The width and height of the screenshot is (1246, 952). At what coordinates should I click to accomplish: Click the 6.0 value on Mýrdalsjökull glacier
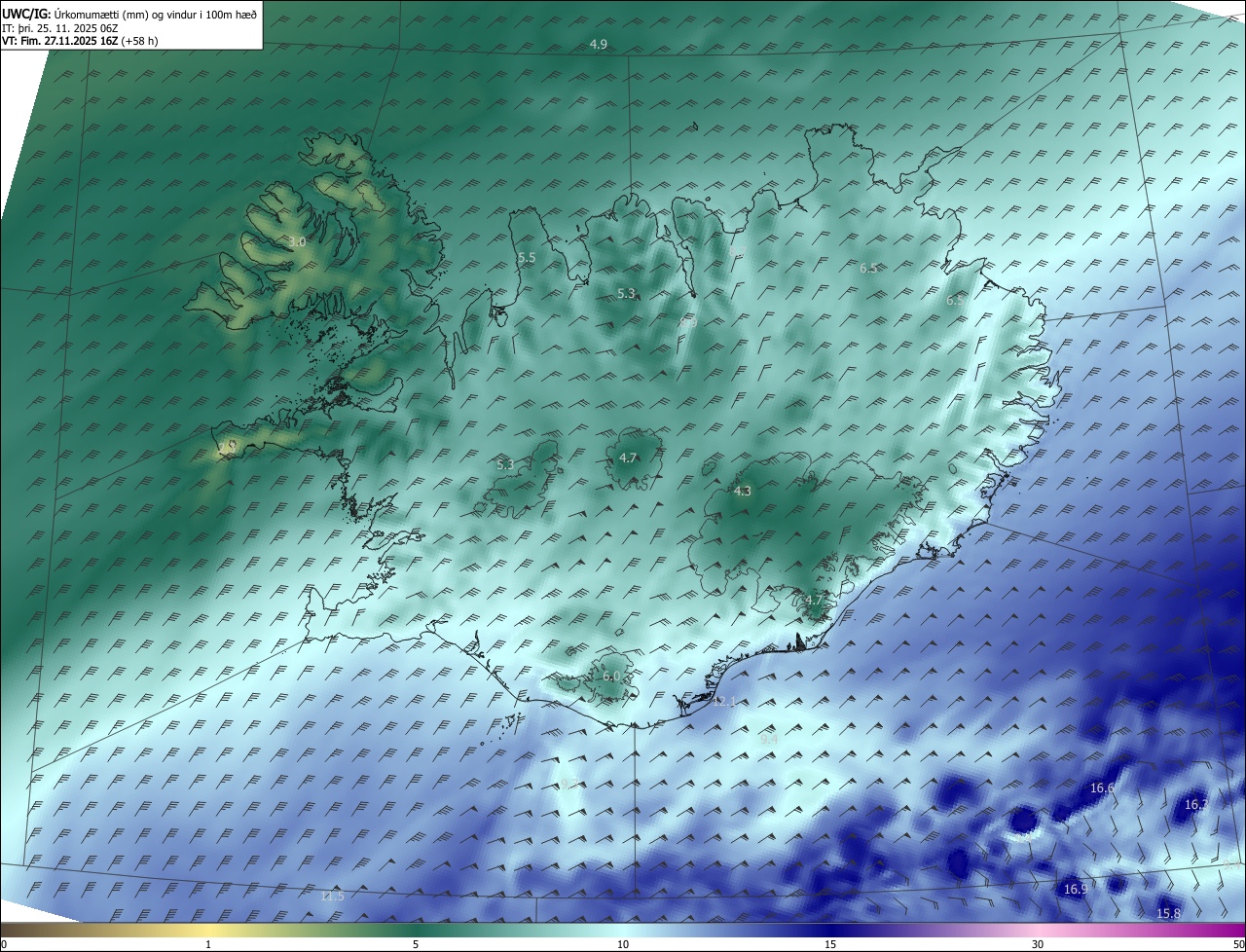(x=611, y=677)
